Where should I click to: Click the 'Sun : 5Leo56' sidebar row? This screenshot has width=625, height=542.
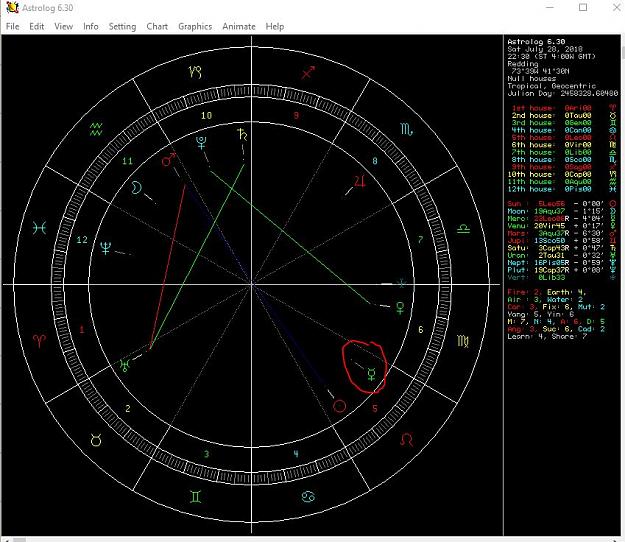coord(562,204)
